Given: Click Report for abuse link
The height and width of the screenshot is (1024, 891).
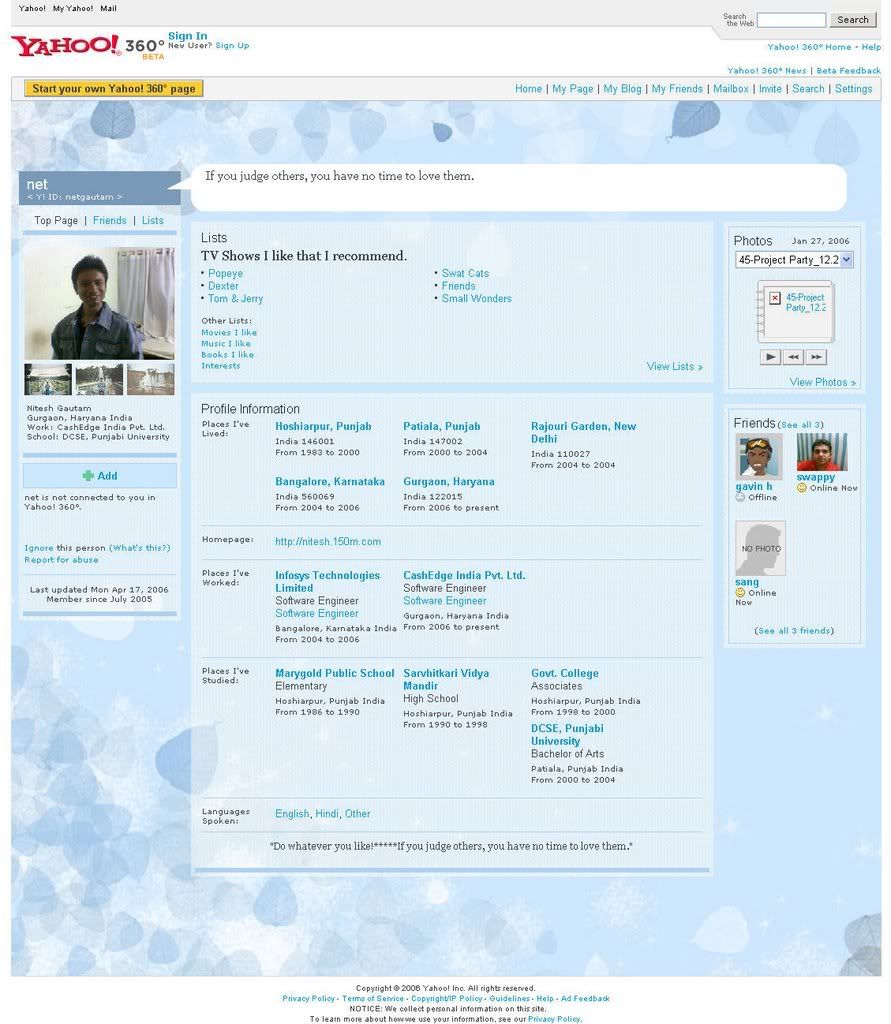Looking at the screenshot, I should 61,560.
